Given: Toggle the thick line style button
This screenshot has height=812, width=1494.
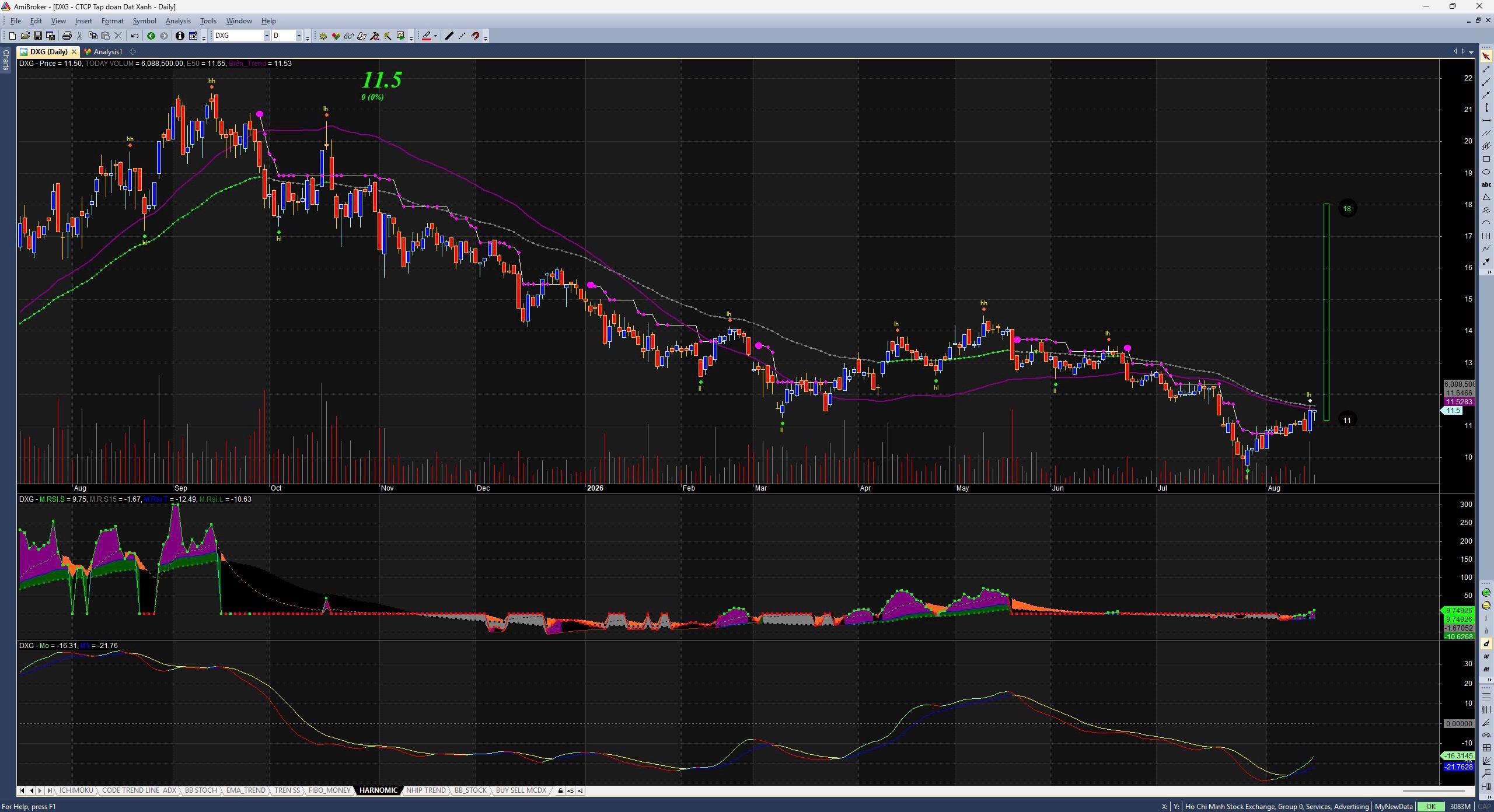Looking at the screenshot, I should click(449, 36).
